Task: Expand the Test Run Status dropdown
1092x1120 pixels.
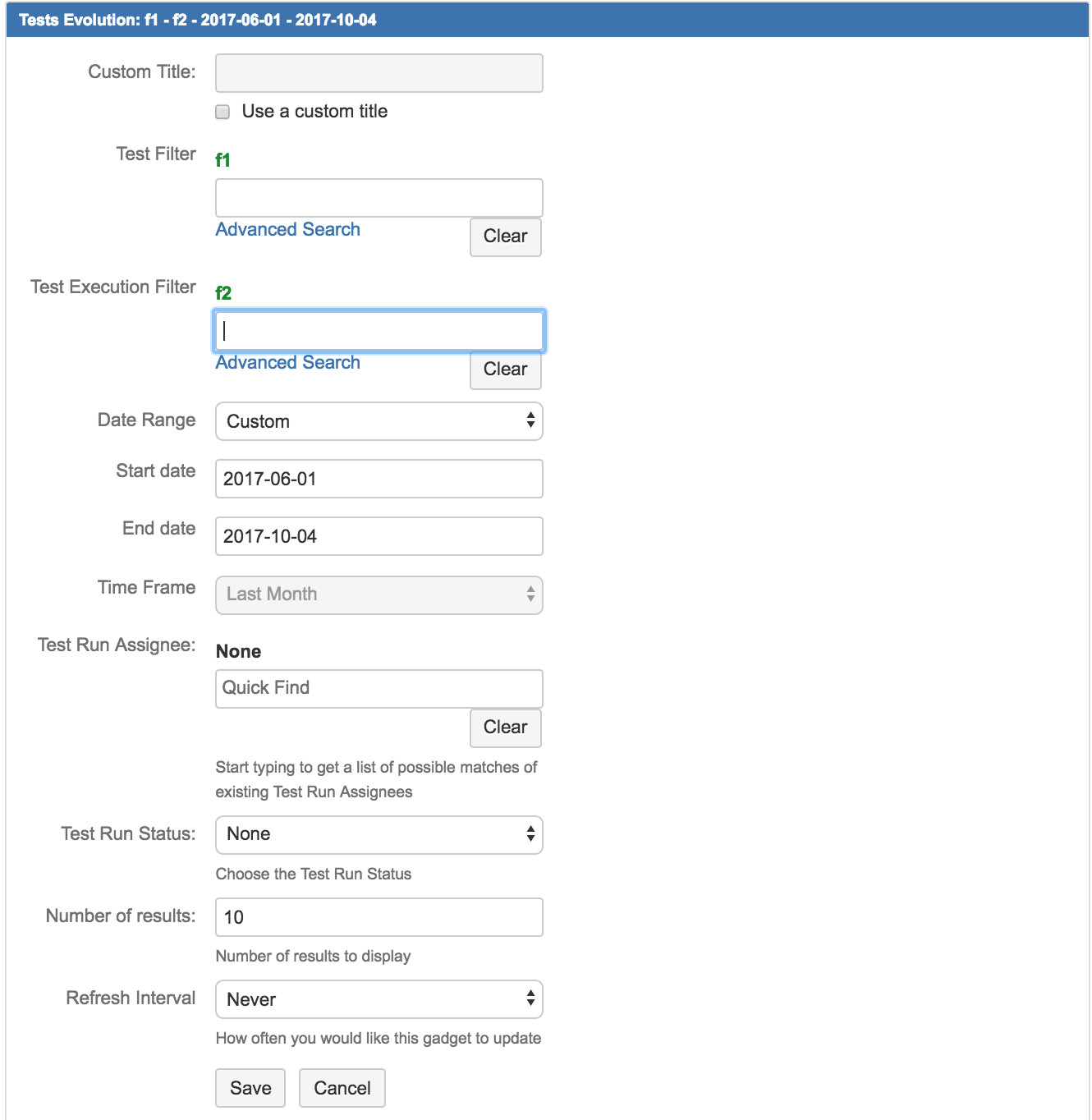Action: [379, 834]
